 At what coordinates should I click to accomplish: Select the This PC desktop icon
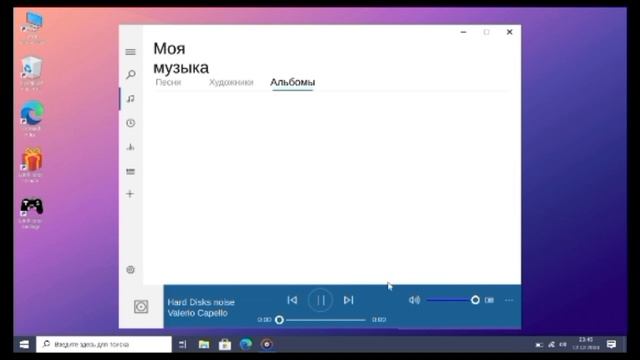point(33,28)
